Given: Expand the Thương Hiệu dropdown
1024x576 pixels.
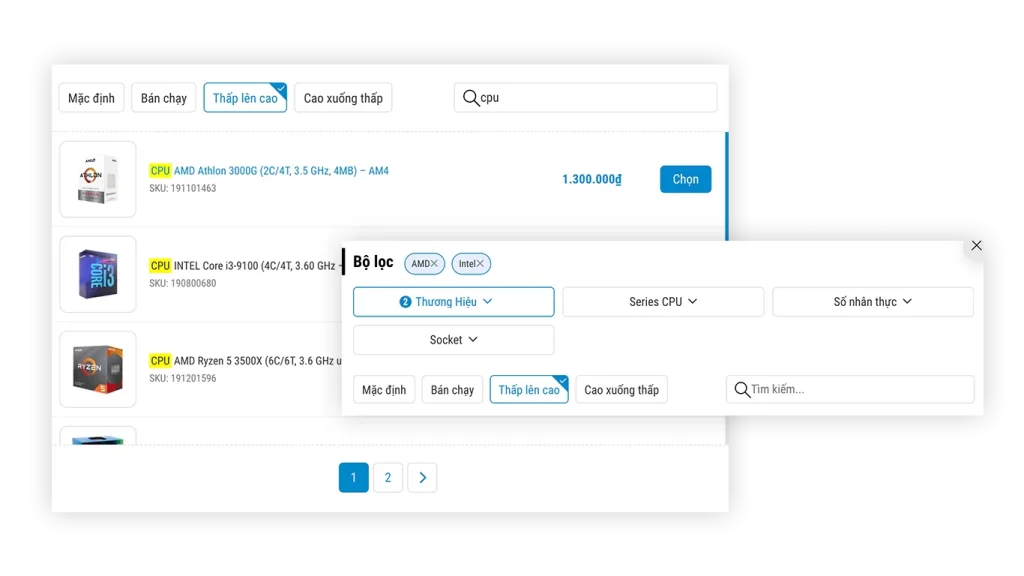Looking at the screenshot, I should click(x=453, y=302).
